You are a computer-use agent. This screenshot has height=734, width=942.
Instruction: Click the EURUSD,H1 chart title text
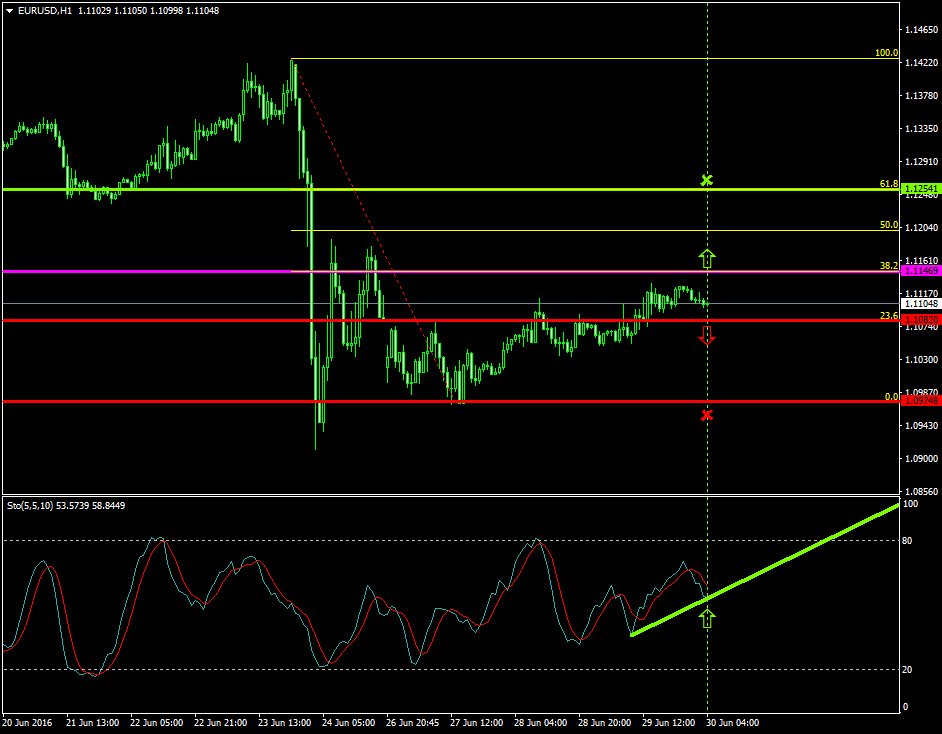[x=41, y=10]
